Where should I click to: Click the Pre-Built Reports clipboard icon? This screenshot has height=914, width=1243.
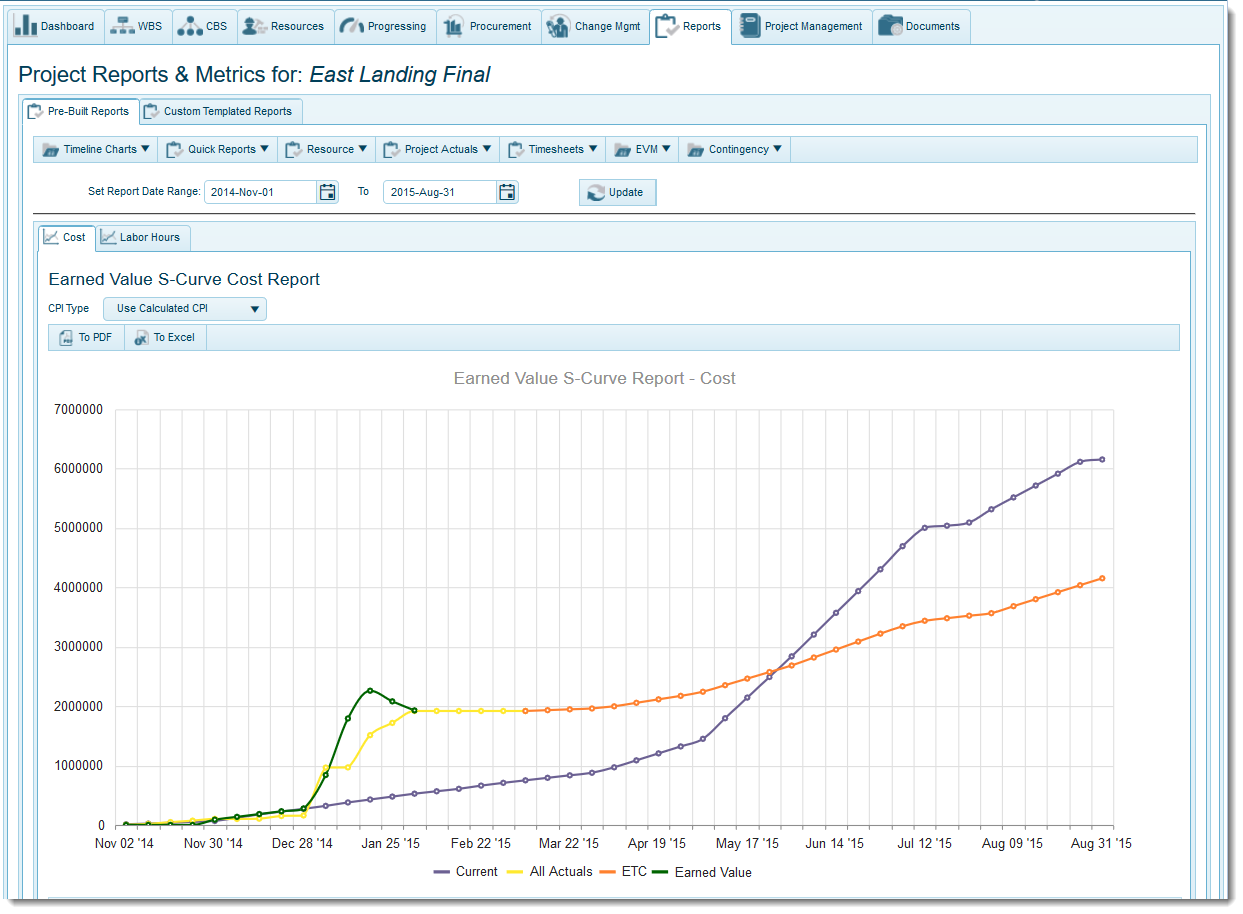coord(35,111)
